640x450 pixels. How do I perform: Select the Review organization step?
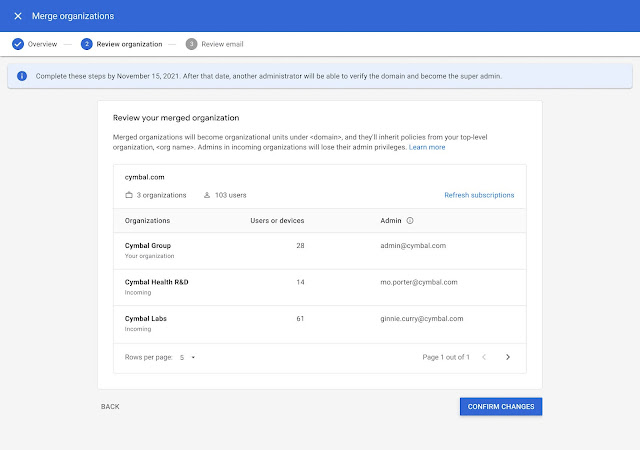[x=129, y=44]
